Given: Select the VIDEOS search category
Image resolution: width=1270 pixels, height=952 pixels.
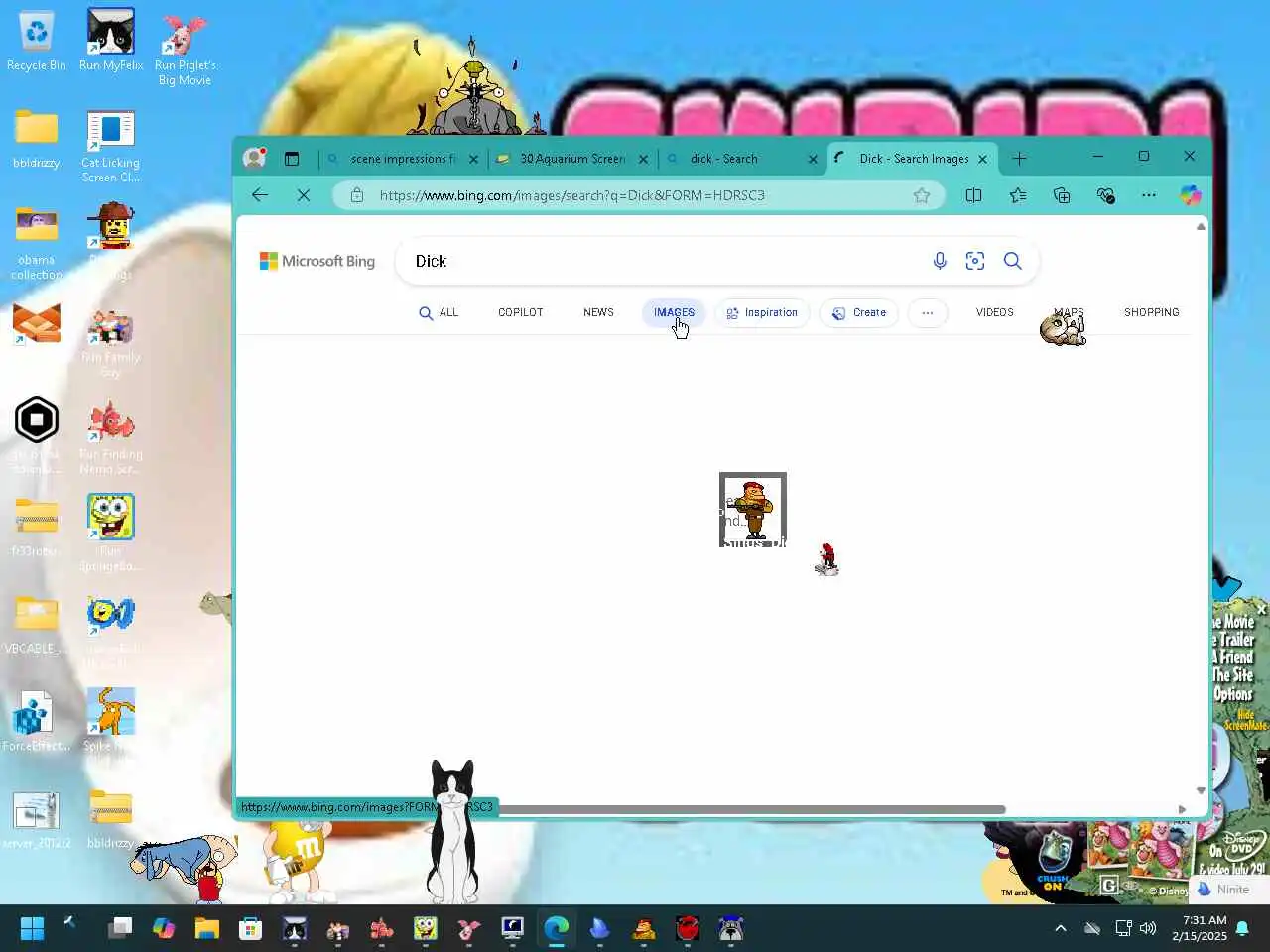Looking at the screenshot, I should coord(994,312).
